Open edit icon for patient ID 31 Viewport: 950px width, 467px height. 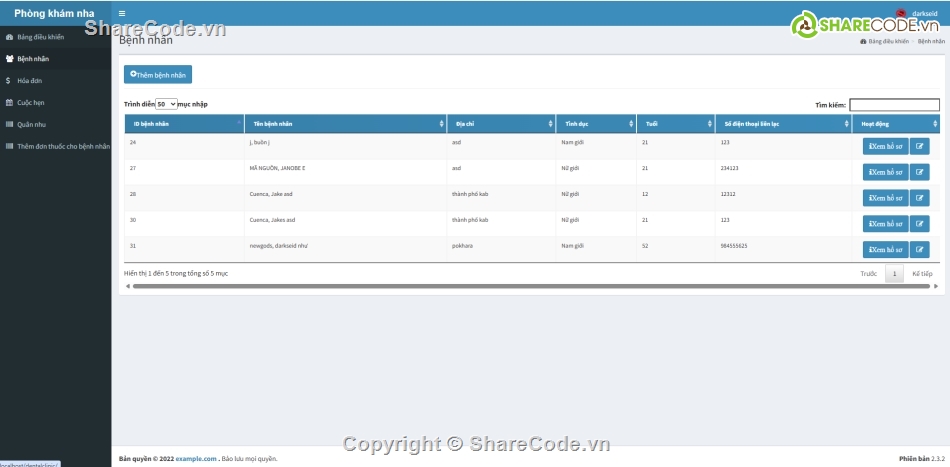919,250
